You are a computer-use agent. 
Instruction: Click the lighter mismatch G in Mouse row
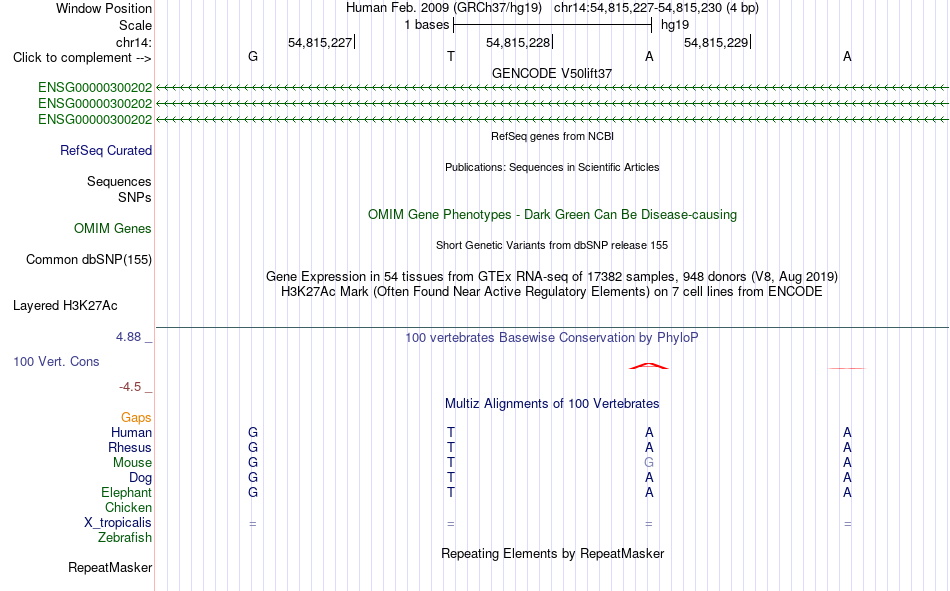tap(649, 462)
